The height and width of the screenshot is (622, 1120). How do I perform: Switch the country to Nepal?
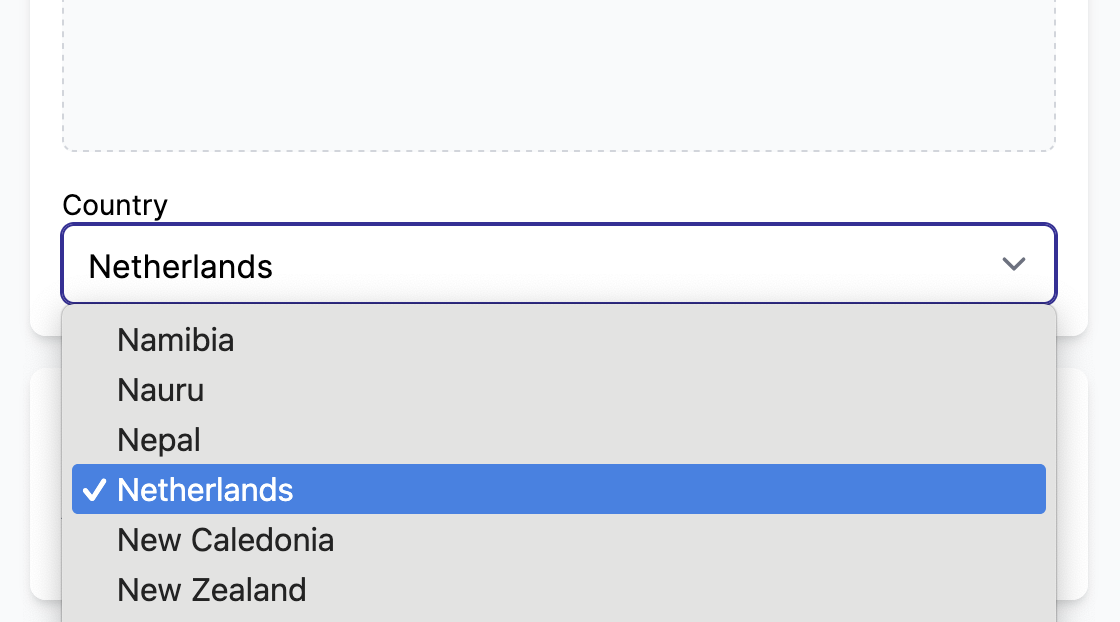159,440
